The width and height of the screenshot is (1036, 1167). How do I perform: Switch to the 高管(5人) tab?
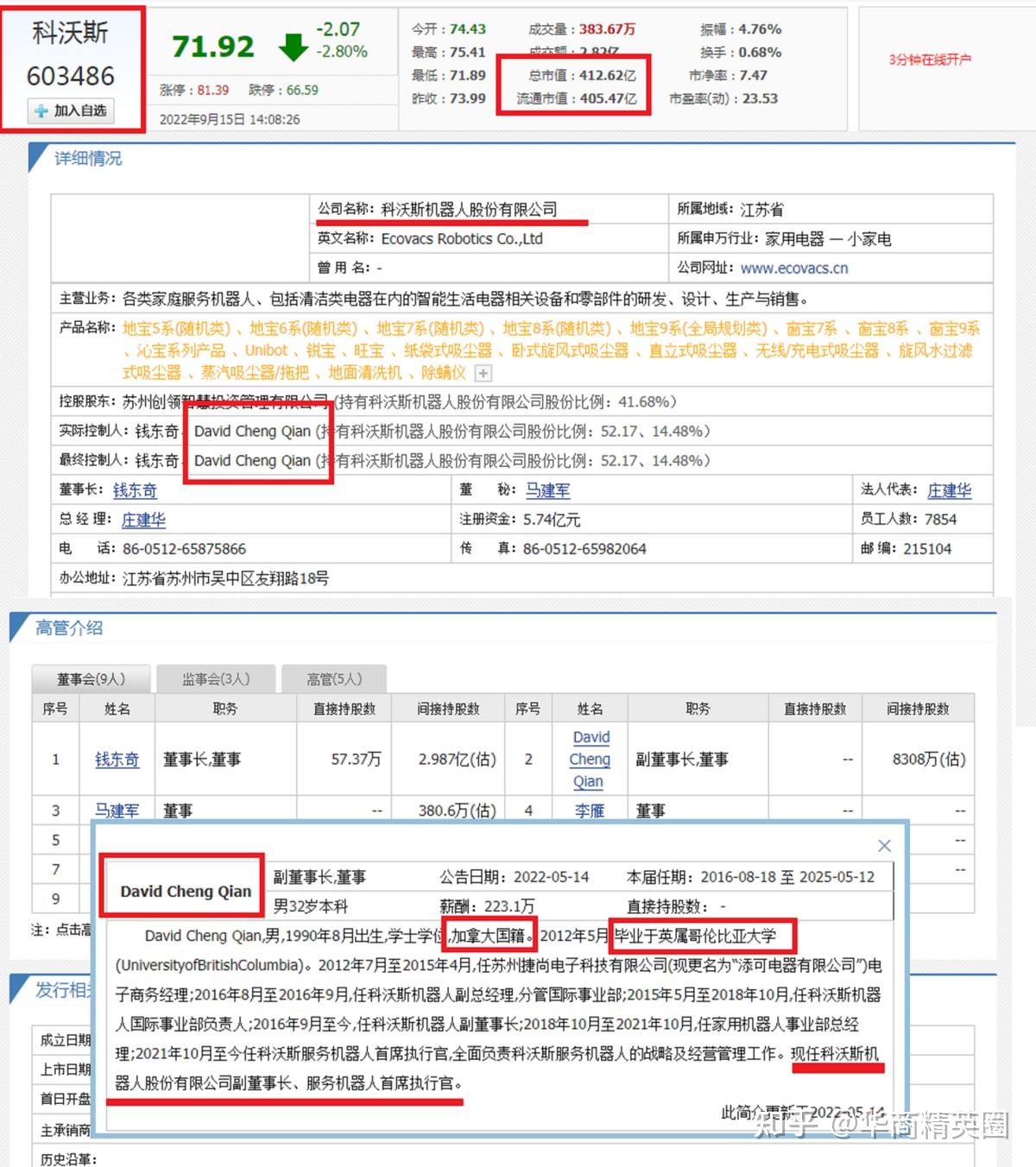[334, 679]
